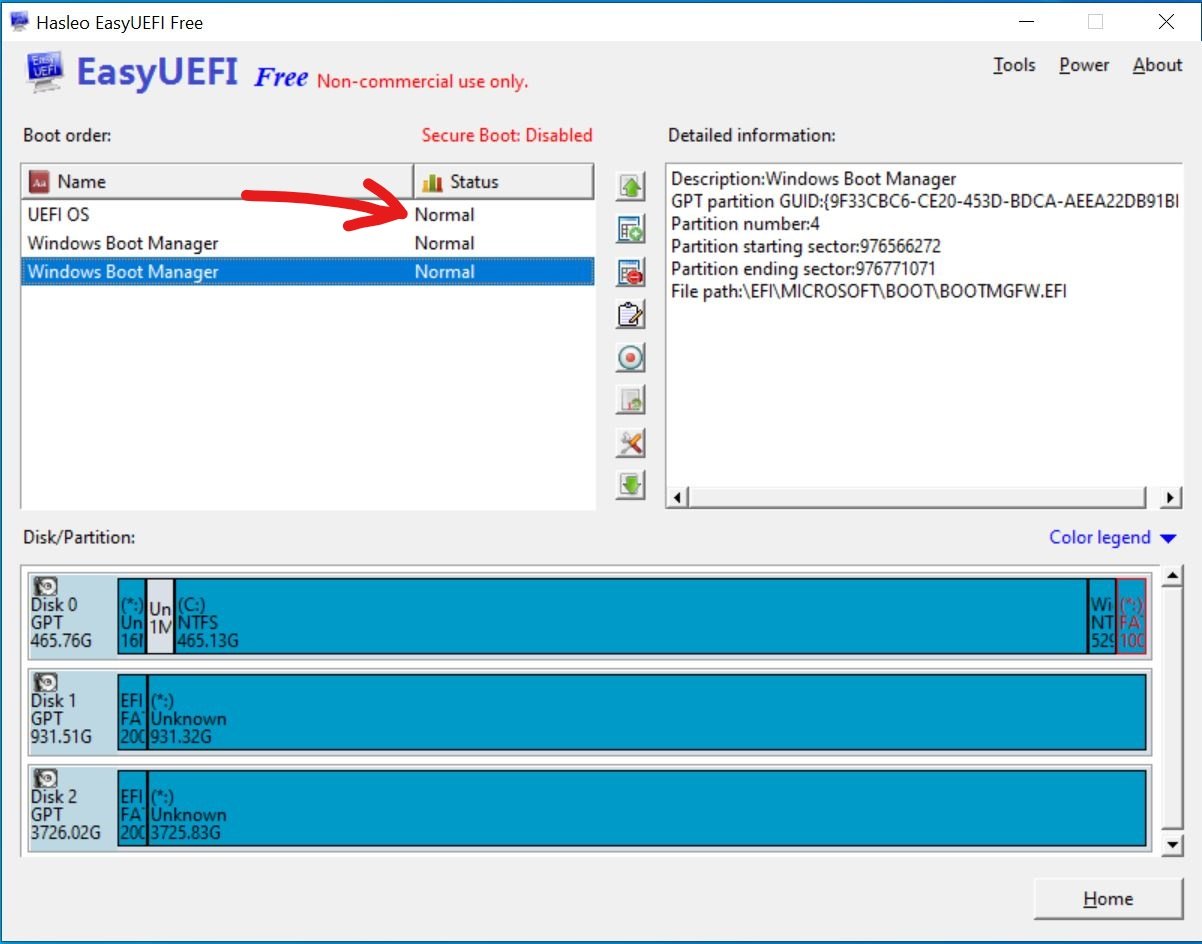The width and height of the screenshot is (1202, 944).
Task: Select the 3725.83G Unknown partition on Disk 2
Action: 646,808
